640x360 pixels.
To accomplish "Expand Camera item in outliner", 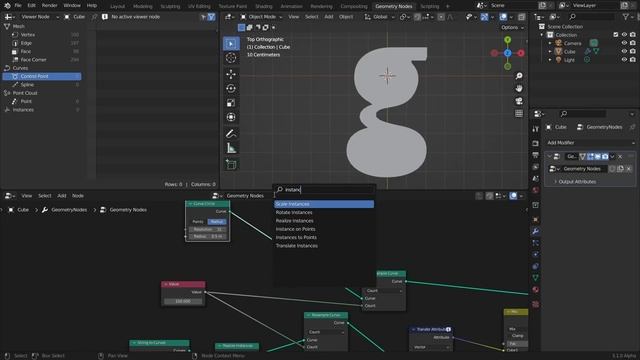I will coord(550,43).
